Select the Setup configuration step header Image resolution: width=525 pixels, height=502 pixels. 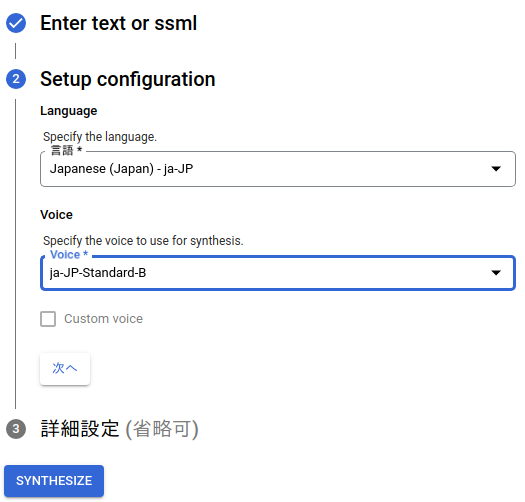(x=128, y=79)
